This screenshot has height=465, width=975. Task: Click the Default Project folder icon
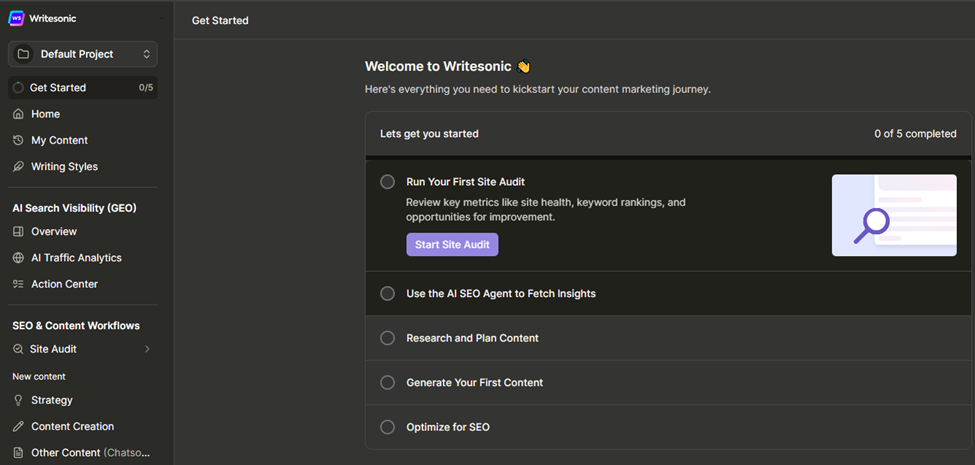(x=23, y=54)
